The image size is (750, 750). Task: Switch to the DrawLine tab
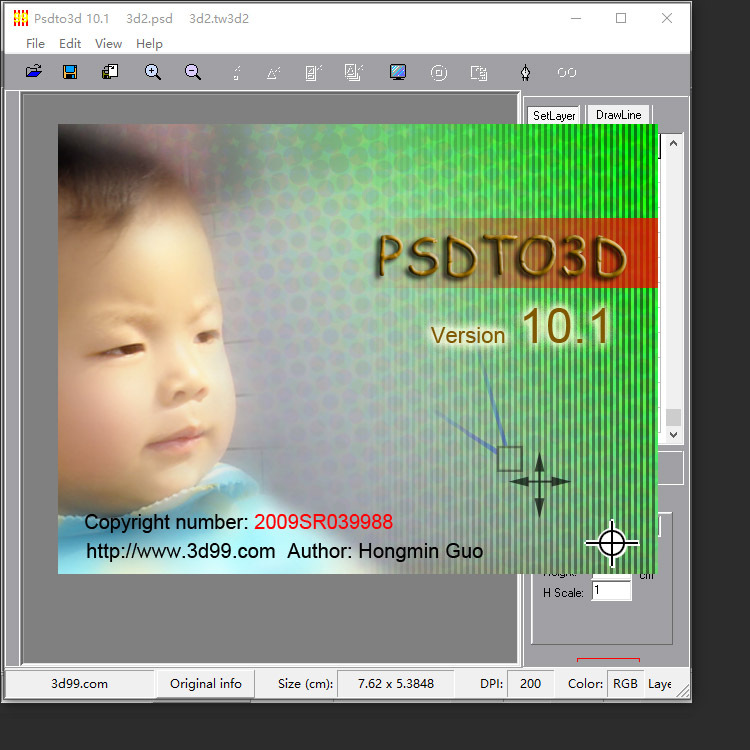point(618,115)
